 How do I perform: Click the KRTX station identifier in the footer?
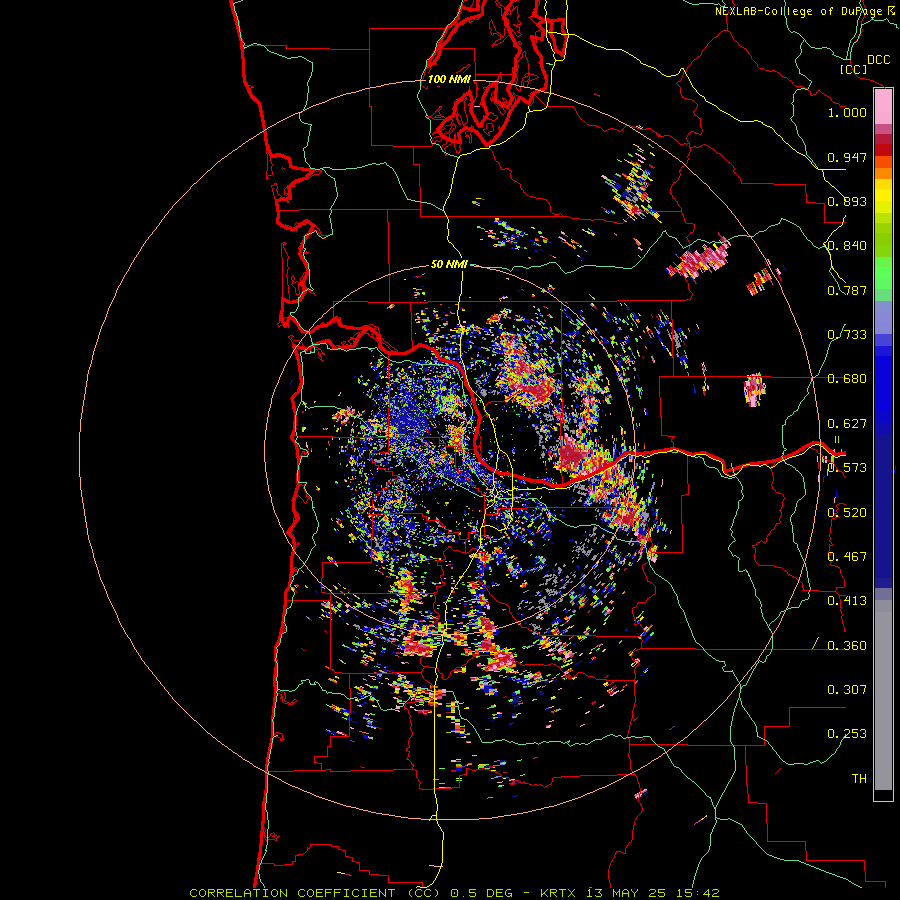(560, 893)
